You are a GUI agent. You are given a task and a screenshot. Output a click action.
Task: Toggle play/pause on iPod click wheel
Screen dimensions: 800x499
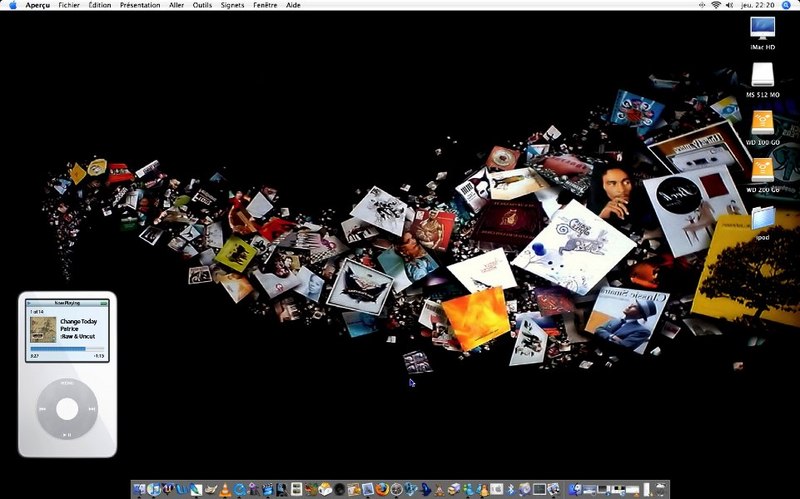pyautogui.click(x=67, y=434)
